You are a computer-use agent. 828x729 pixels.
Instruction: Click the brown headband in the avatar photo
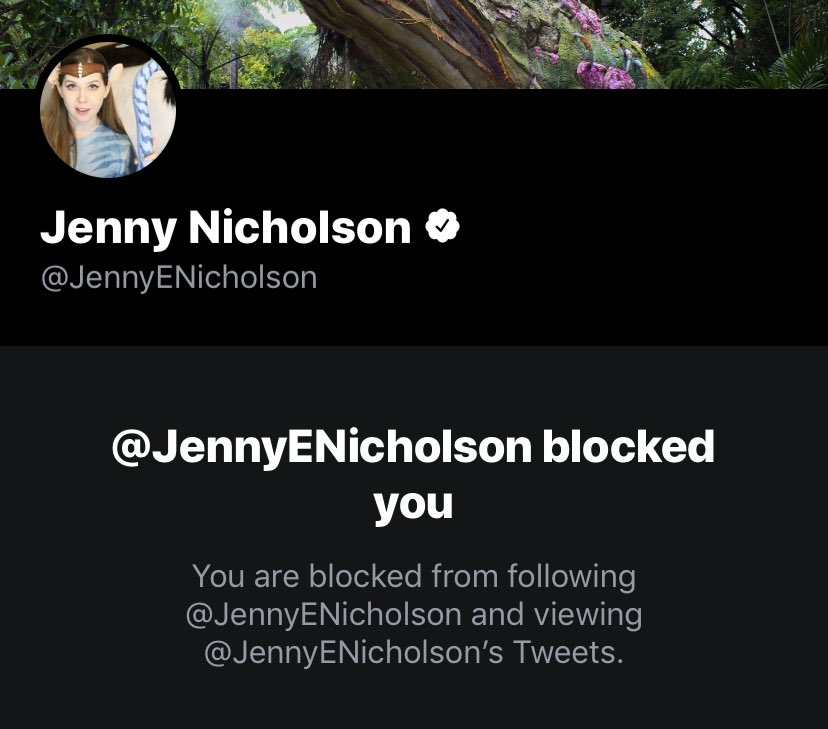coord(81,70)
